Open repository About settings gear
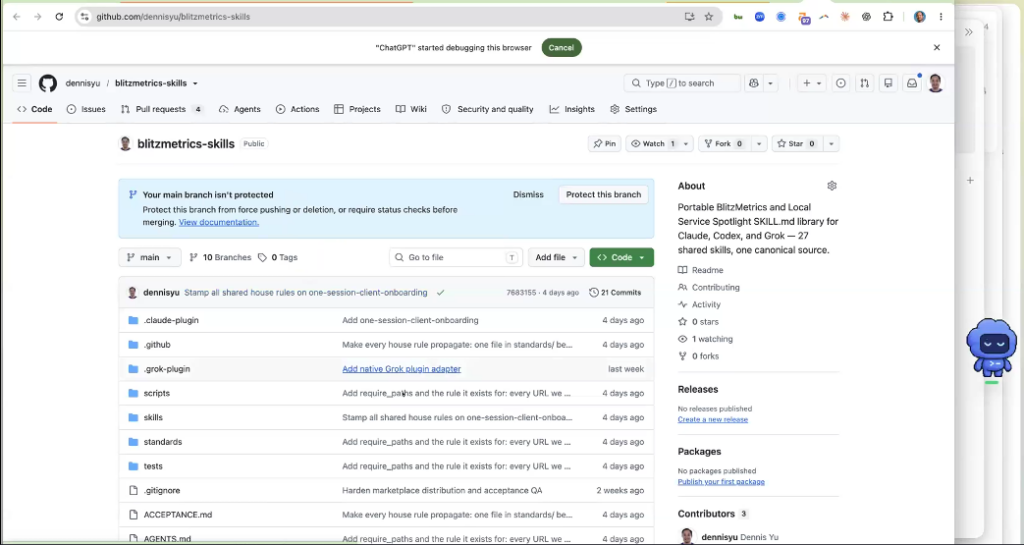Screen dimensions: 1024x545 (831, 186)
